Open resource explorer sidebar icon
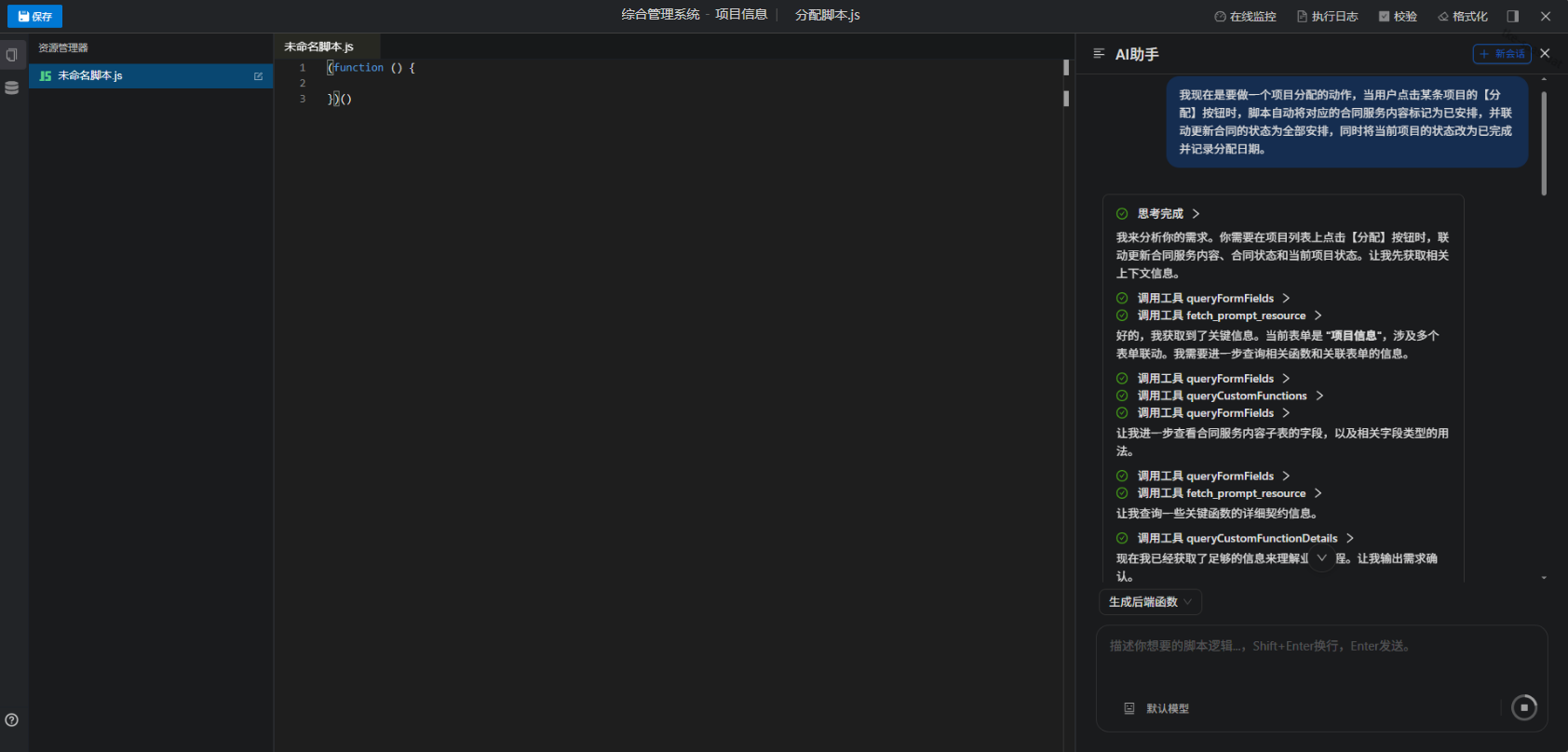 (12, 55)
